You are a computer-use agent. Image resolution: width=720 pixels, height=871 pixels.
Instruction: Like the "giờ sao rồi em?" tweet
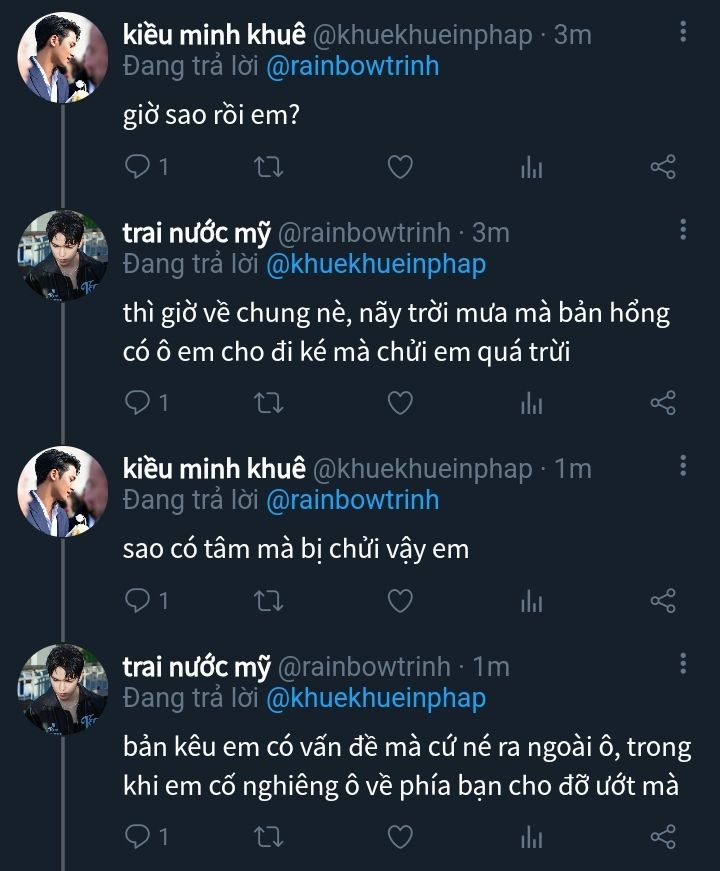(x=400, y=167)
